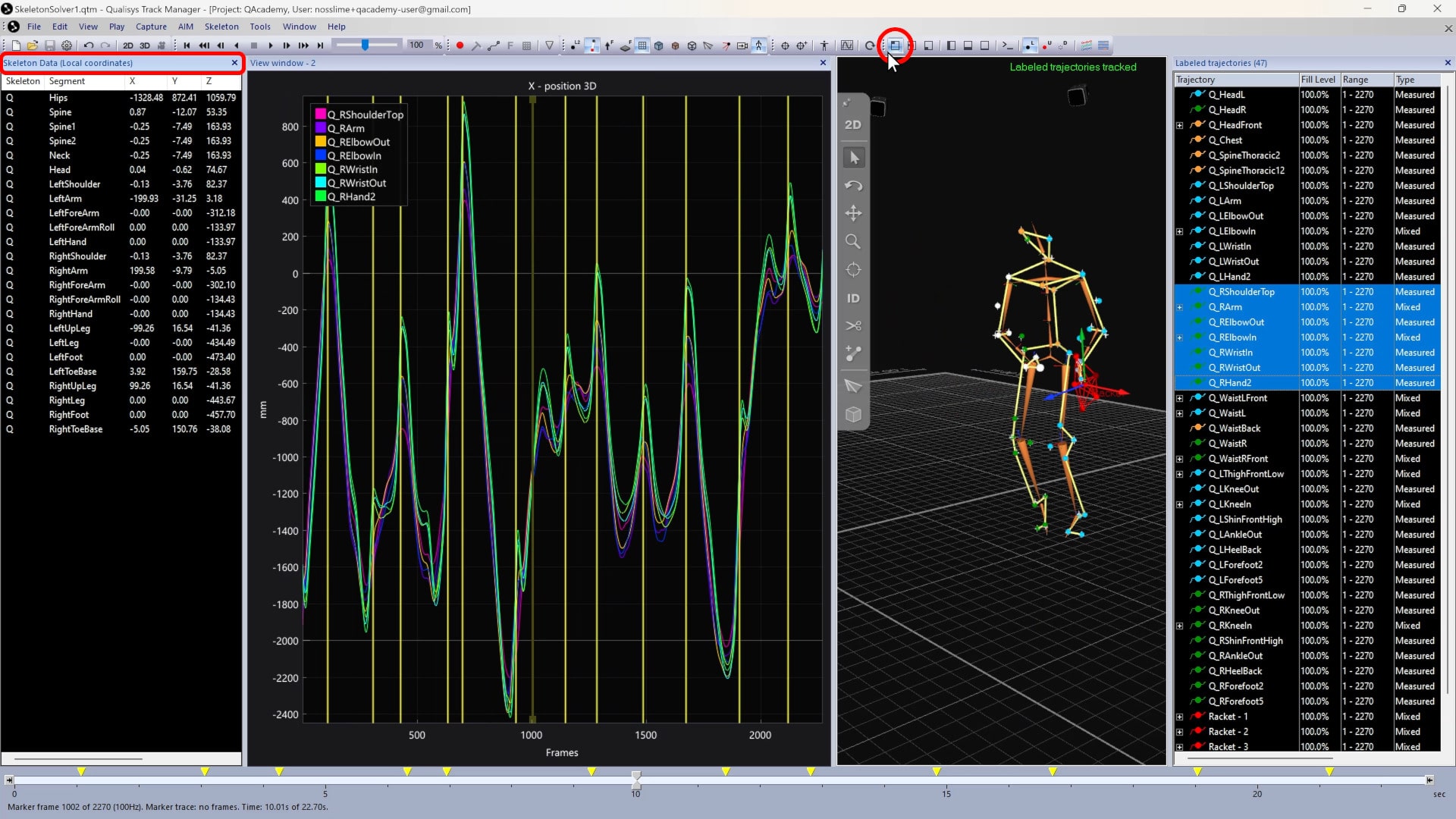The height and width of the screenshot is (819, 1456).
Task: Expand the Q_RKneeIn trajectory row
Action: coord(1180,626)
